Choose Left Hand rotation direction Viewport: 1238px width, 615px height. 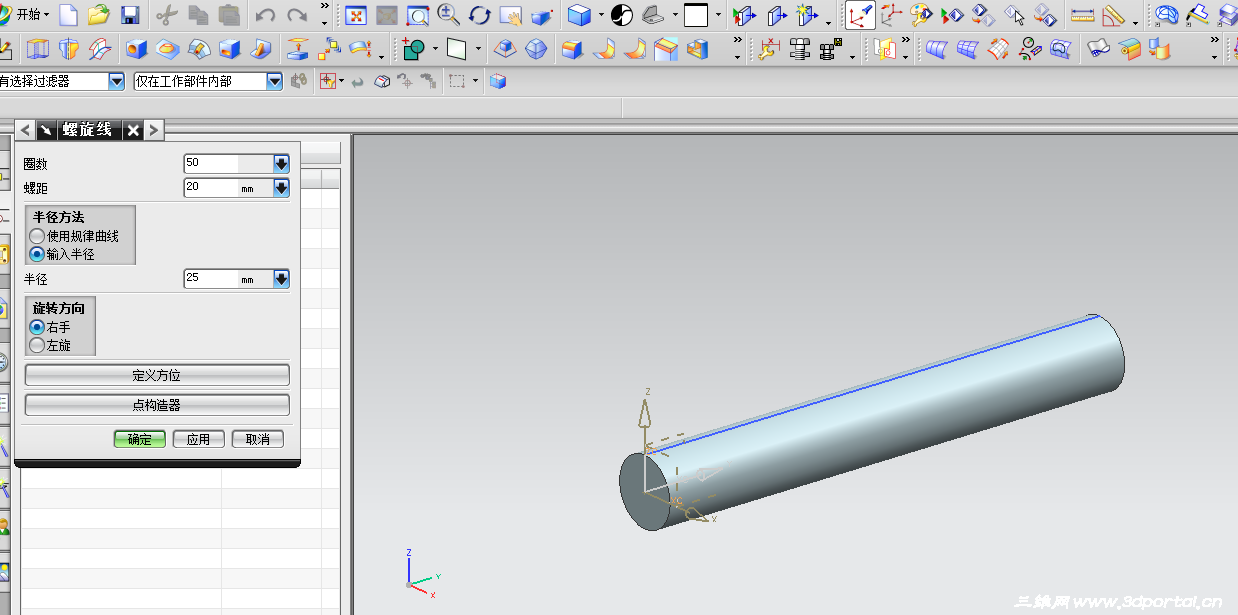click(37, 345)
